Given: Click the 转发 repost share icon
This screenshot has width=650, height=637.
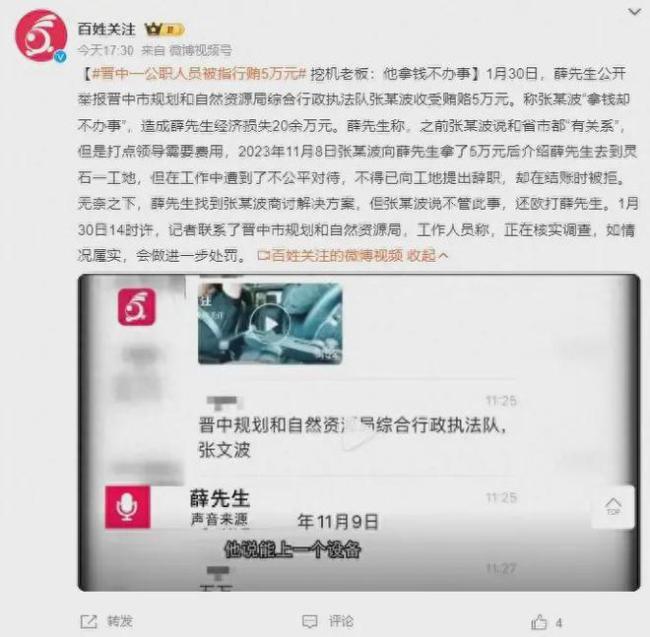Looking at the screenshot, I should [89, 622].
